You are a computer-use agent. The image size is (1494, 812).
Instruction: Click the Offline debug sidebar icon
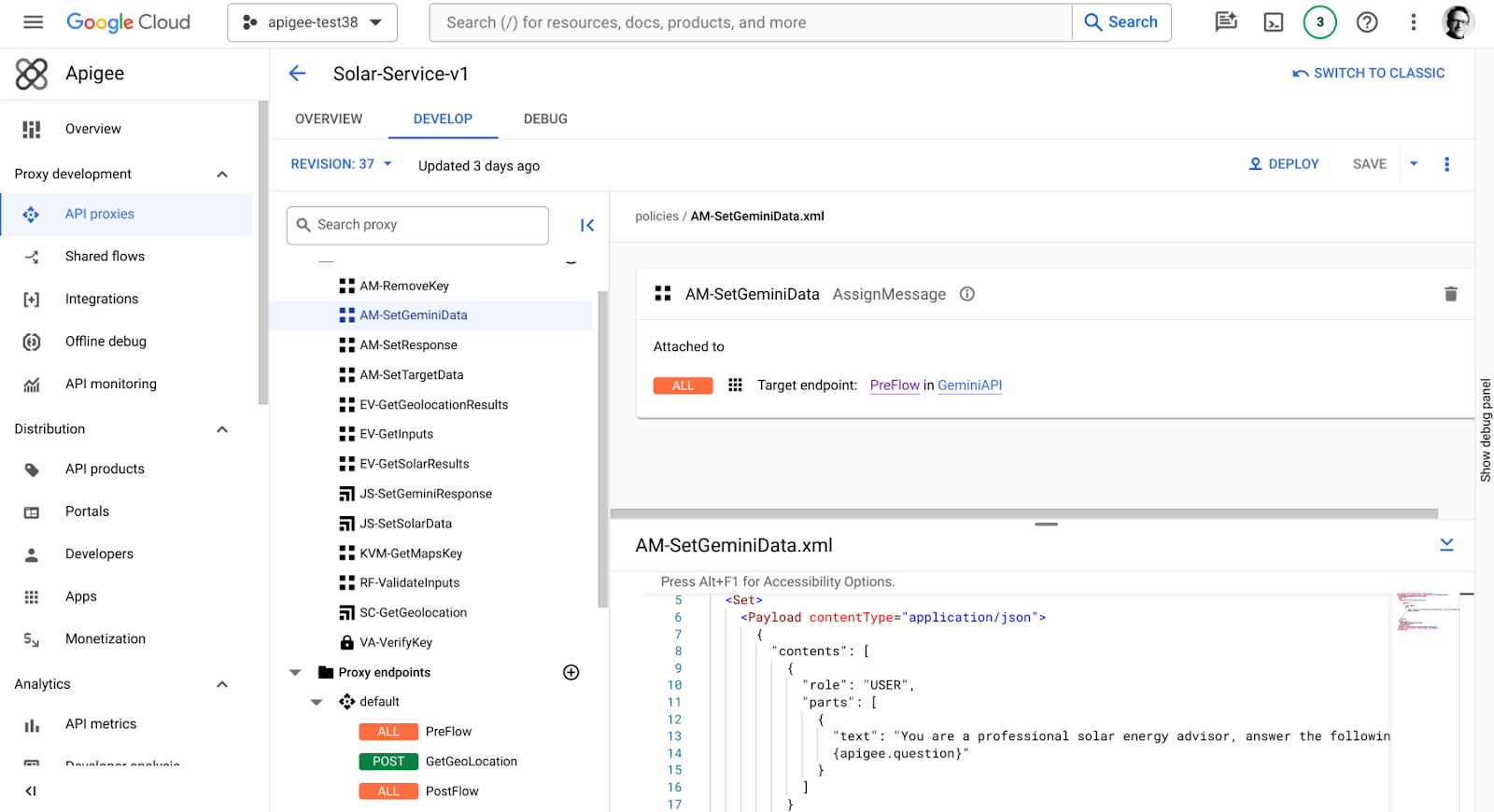coord(32,342)
